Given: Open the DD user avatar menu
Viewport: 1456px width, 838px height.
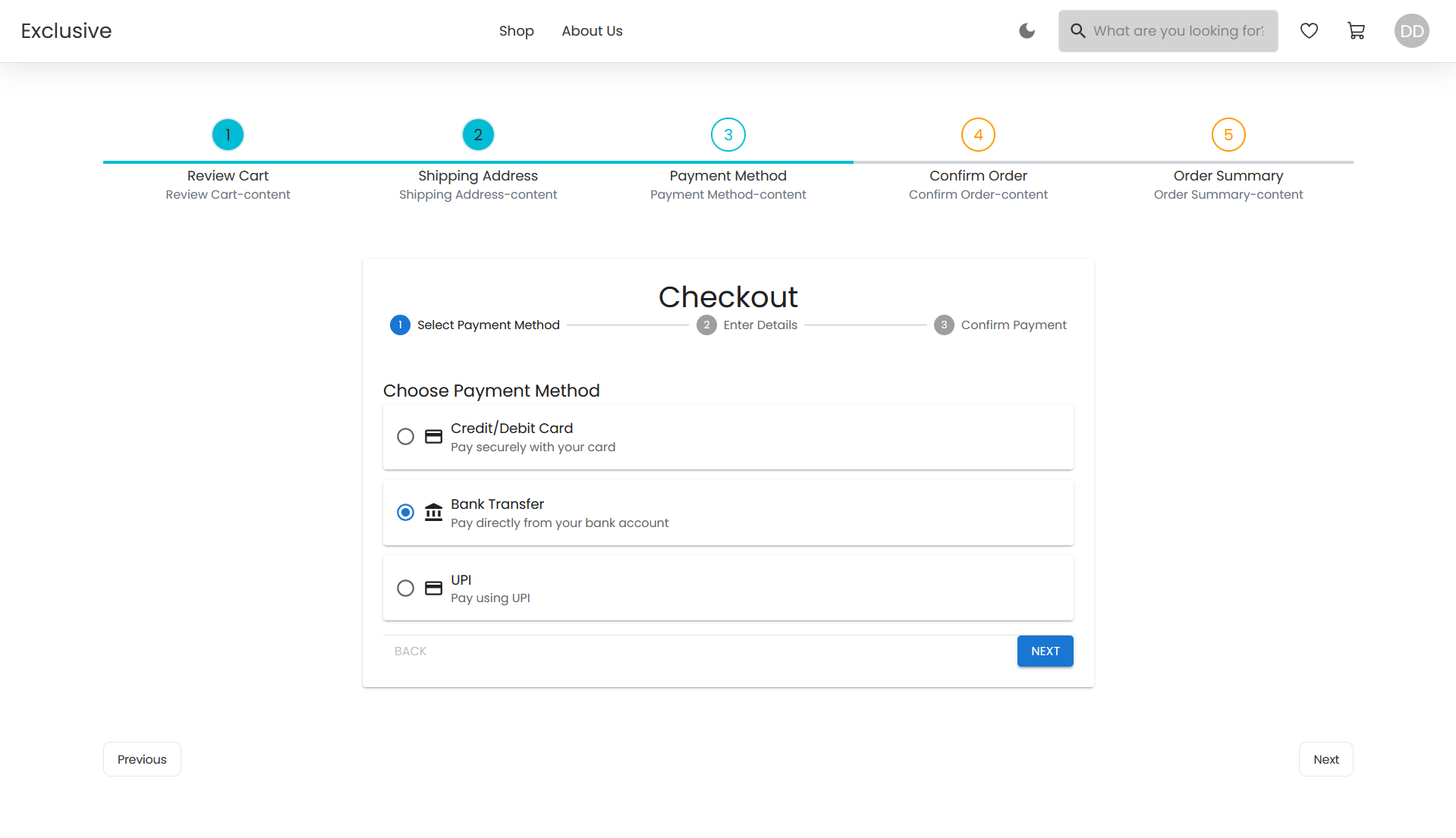Looking at the screenshot, I should coord(1411,31).
